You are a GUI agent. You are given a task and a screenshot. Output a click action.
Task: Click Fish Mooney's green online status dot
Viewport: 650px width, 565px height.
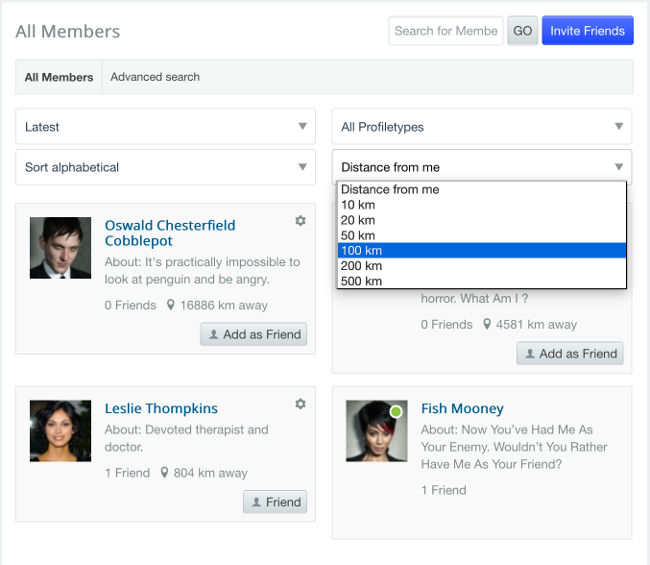pos(396,412)
